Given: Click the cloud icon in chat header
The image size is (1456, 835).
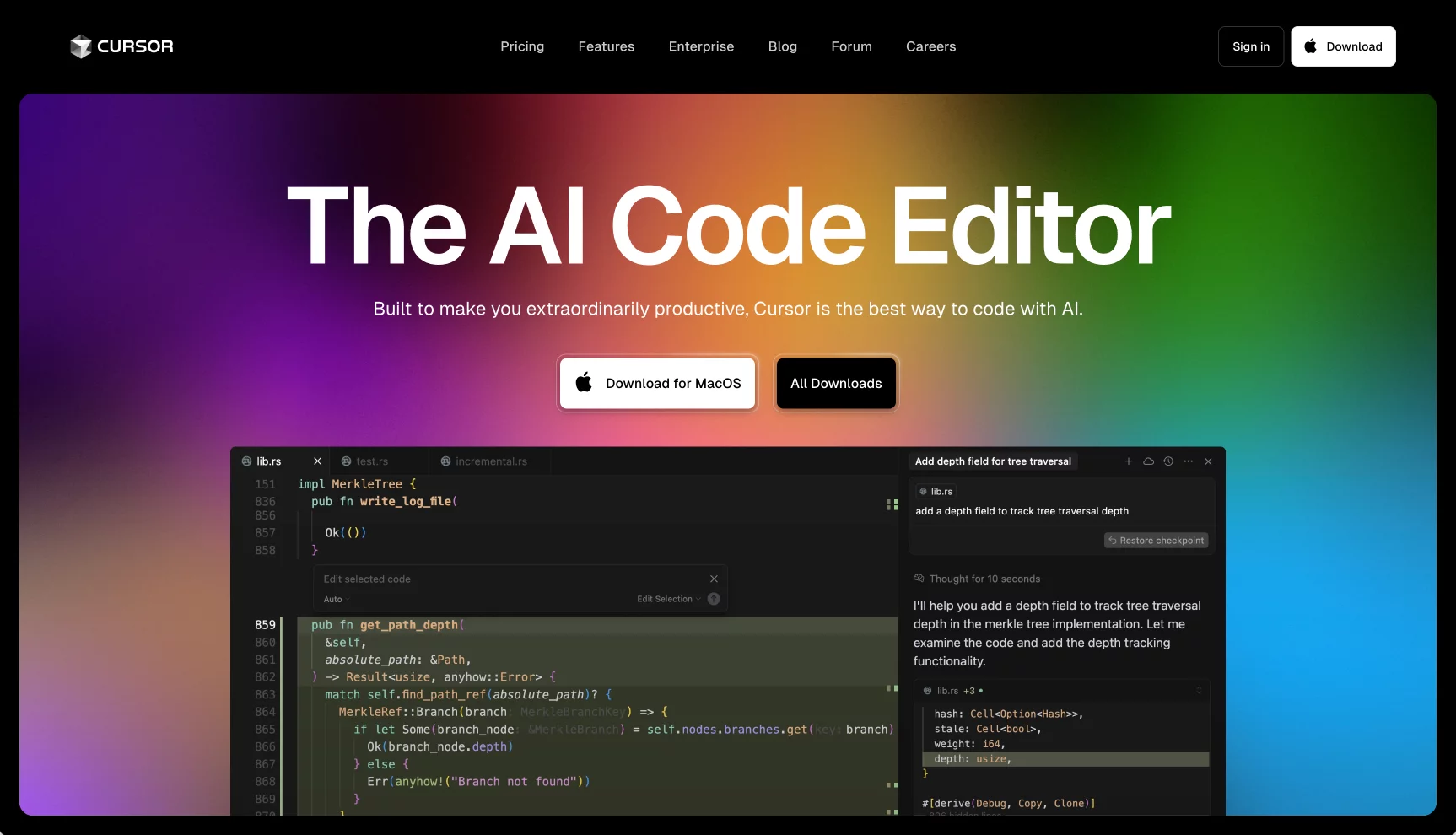Looking at the screenshot, I should pos(1148,461).
